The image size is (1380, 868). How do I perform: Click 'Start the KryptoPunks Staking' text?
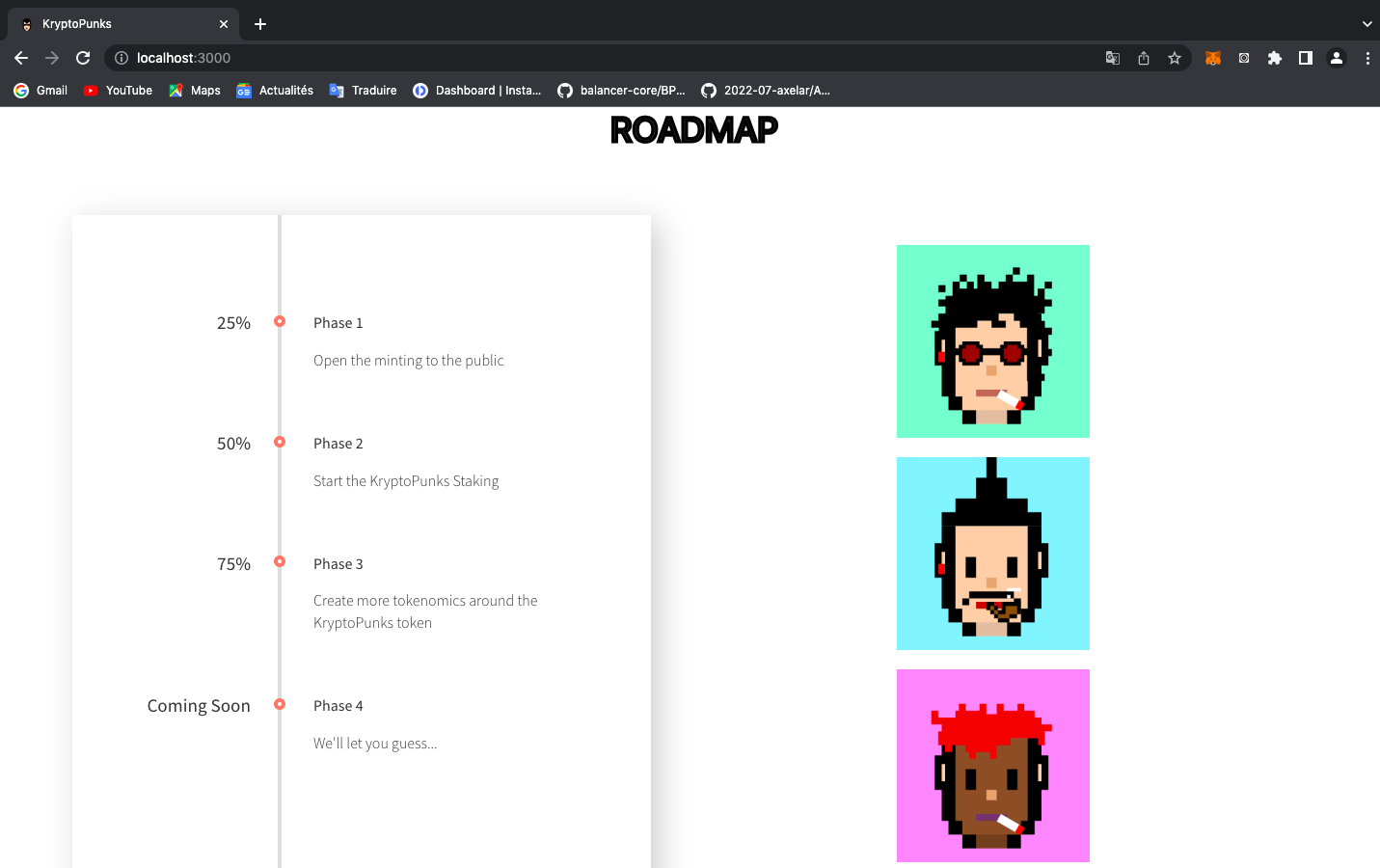[x=406, y=481]
